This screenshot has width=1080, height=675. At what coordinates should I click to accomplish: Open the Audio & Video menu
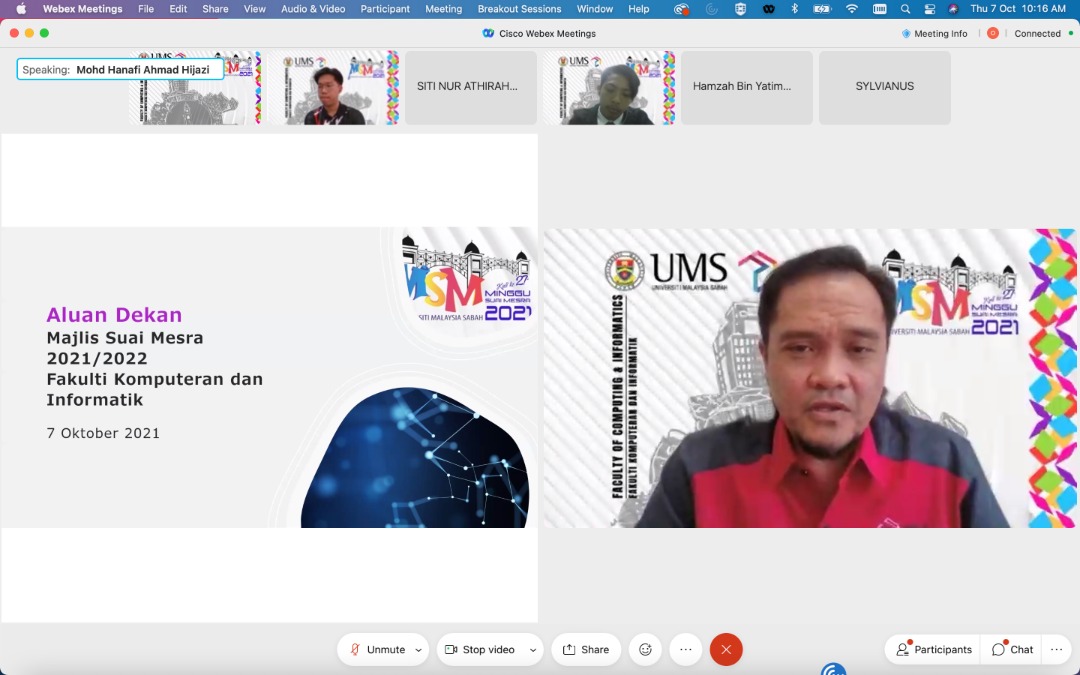pyautogui.click(x=313, y=9)
